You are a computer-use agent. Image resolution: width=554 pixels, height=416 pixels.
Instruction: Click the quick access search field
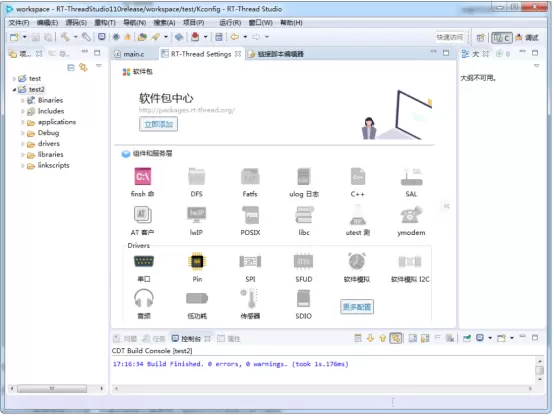tap(449, 37)
